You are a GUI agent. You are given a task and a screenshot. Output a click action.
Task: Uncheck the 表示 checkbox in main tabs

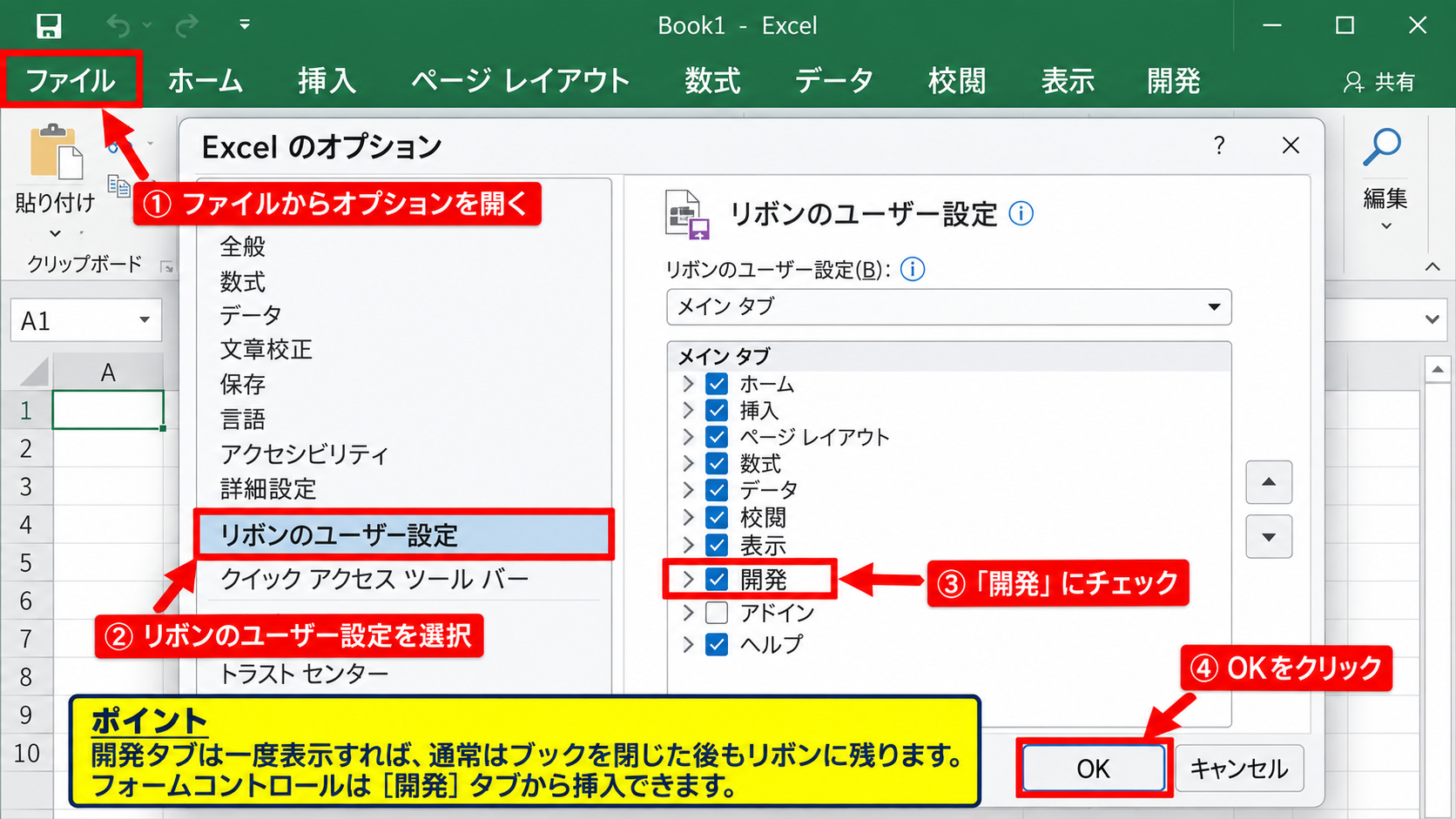click(717, 546)
